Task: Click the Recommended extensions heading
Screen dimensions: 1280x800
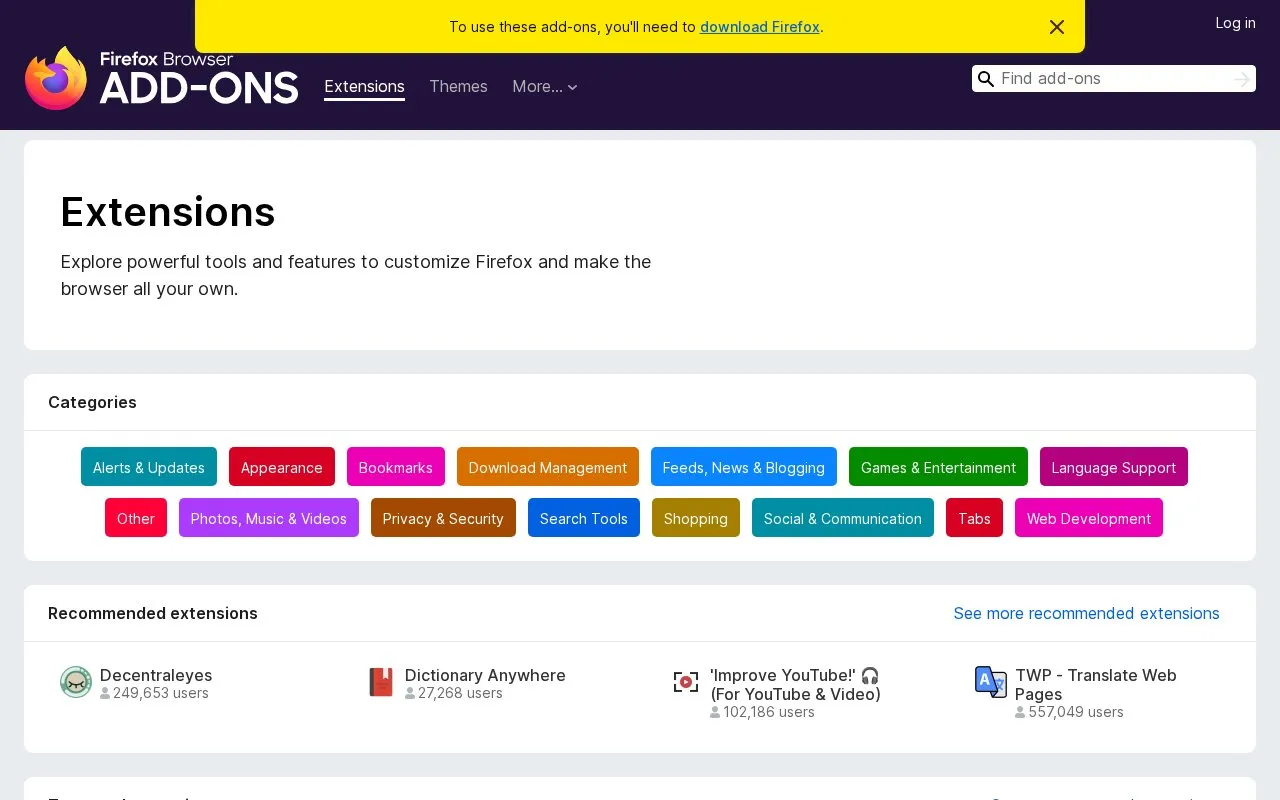Action: click(153, 613)
